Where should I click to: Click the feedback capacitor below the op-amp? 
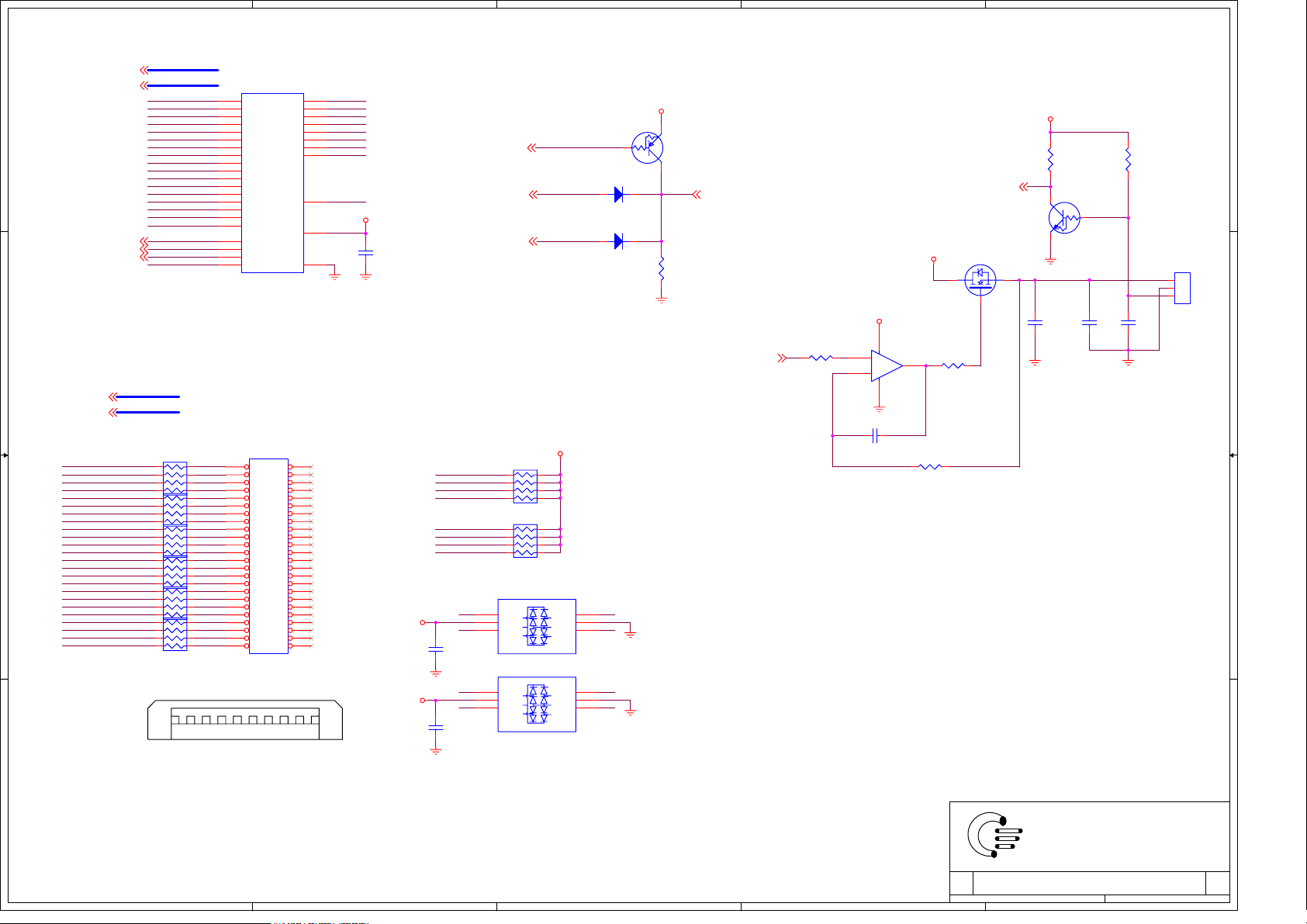(875, 435)
